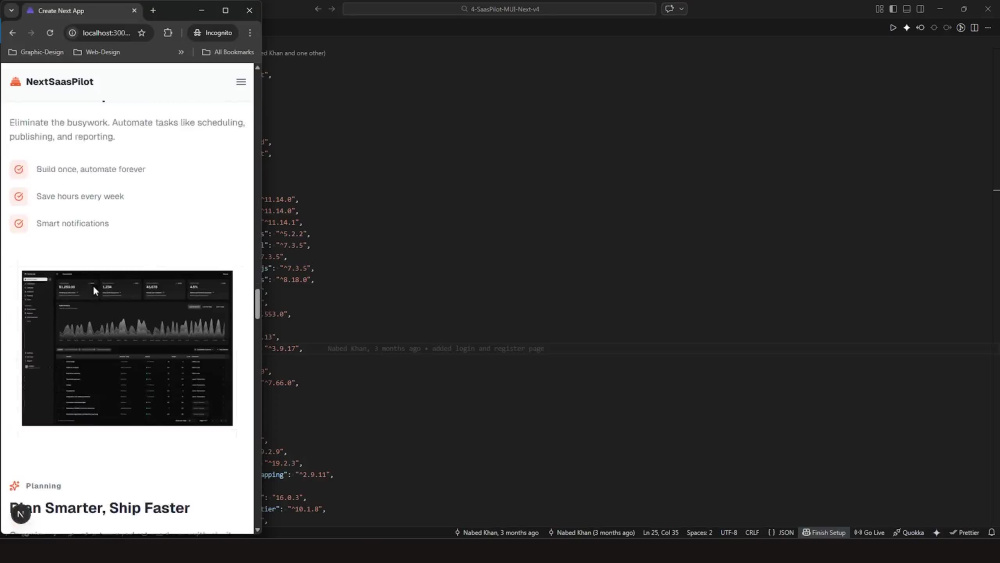
Task: Expand the hidden bookmarks chevron
Action: (x=181, y=52)
